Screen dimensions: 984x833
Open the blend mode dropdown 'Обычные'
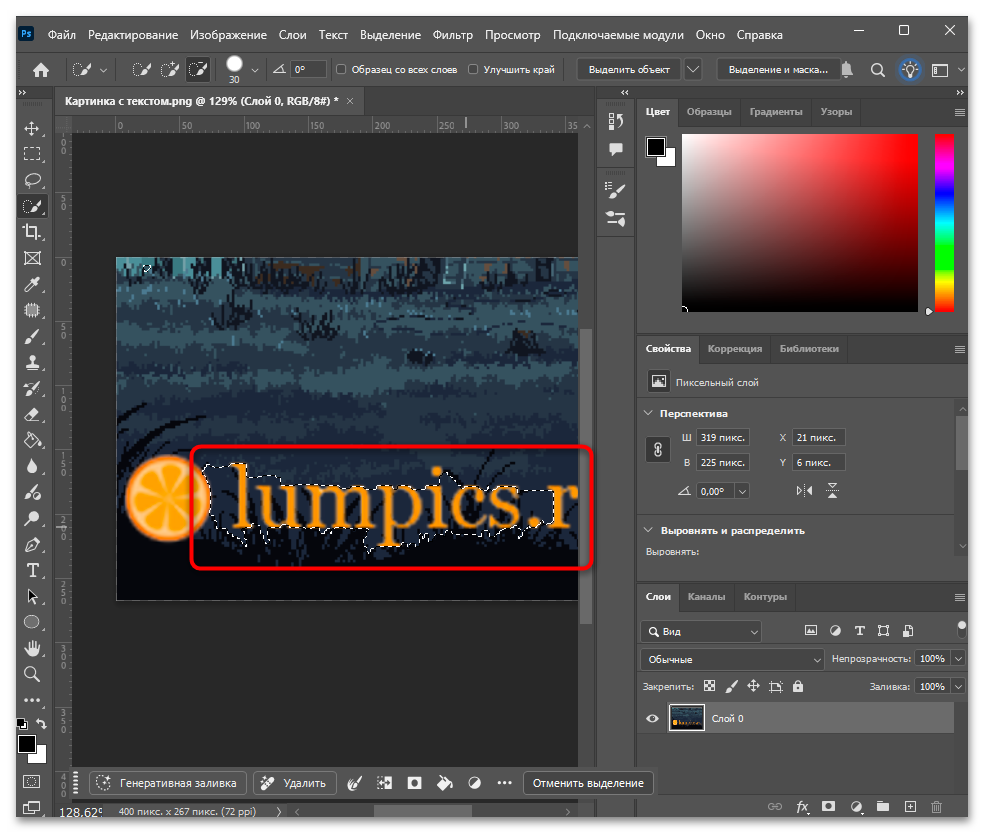pyautogui.click(x=732, y=659)
